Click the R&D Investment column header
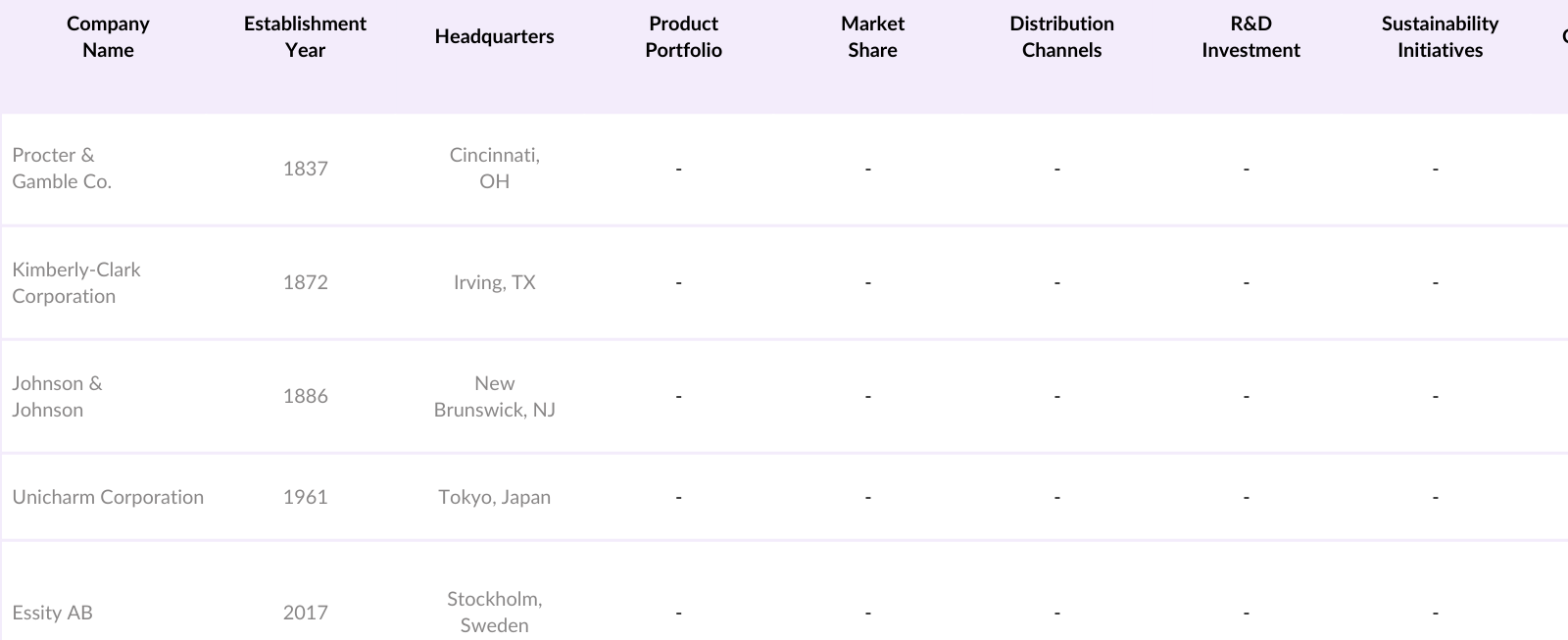The width and height of the screenshot is (1568, 640). [1250, 37]
